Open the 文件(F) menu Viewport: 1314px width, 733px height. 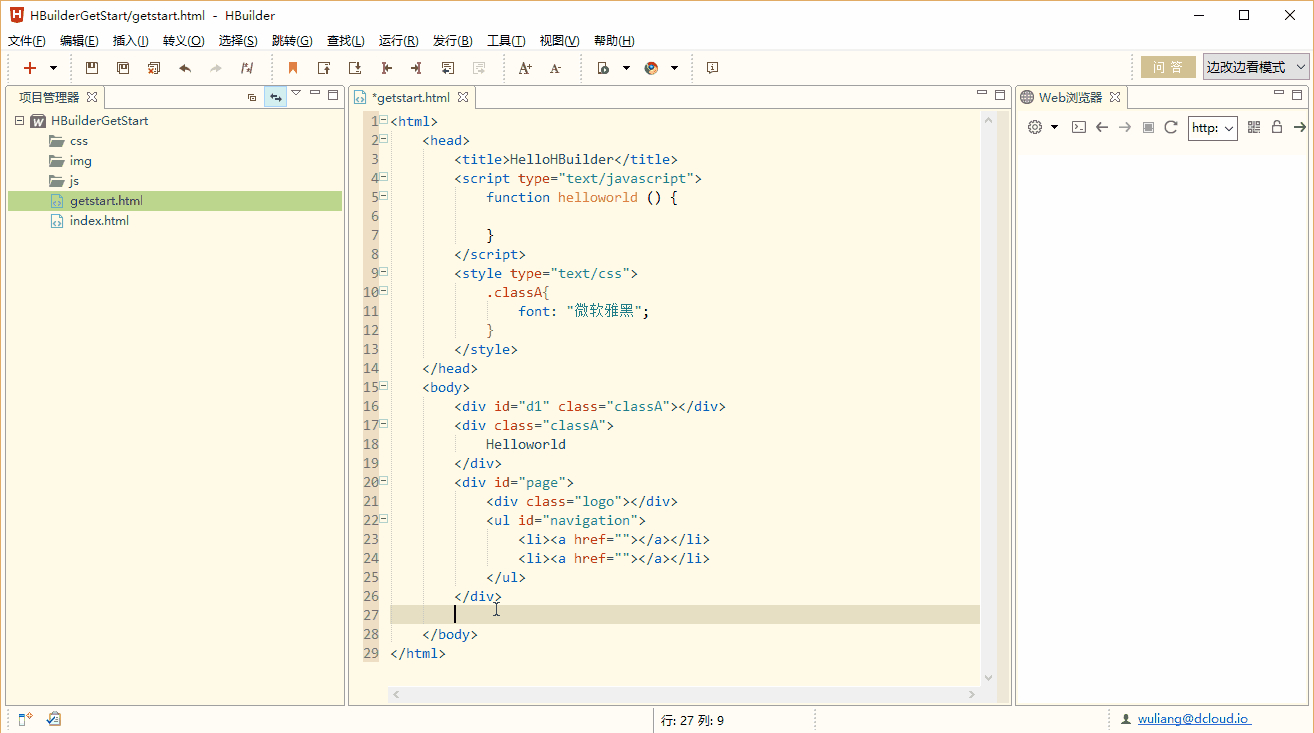coord(27,41)
